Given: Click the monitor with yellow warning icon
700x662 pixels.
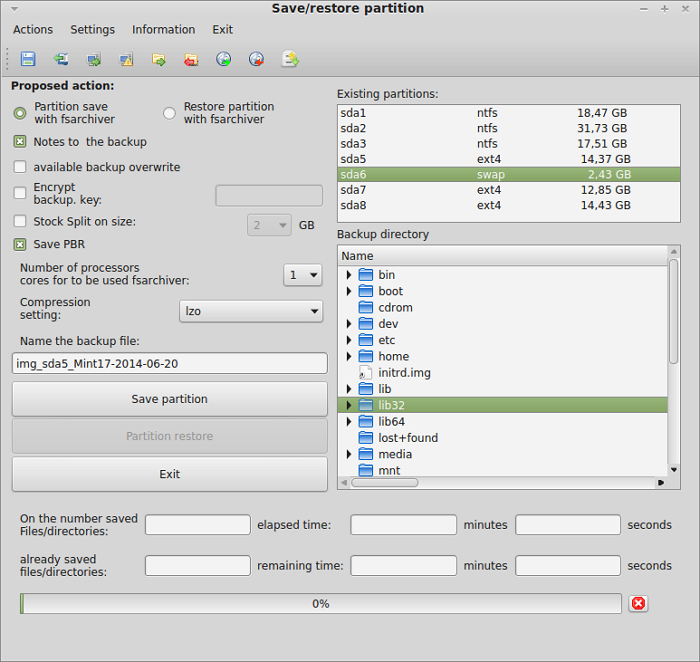Looking at the screenshot, I should click(126, 59).
